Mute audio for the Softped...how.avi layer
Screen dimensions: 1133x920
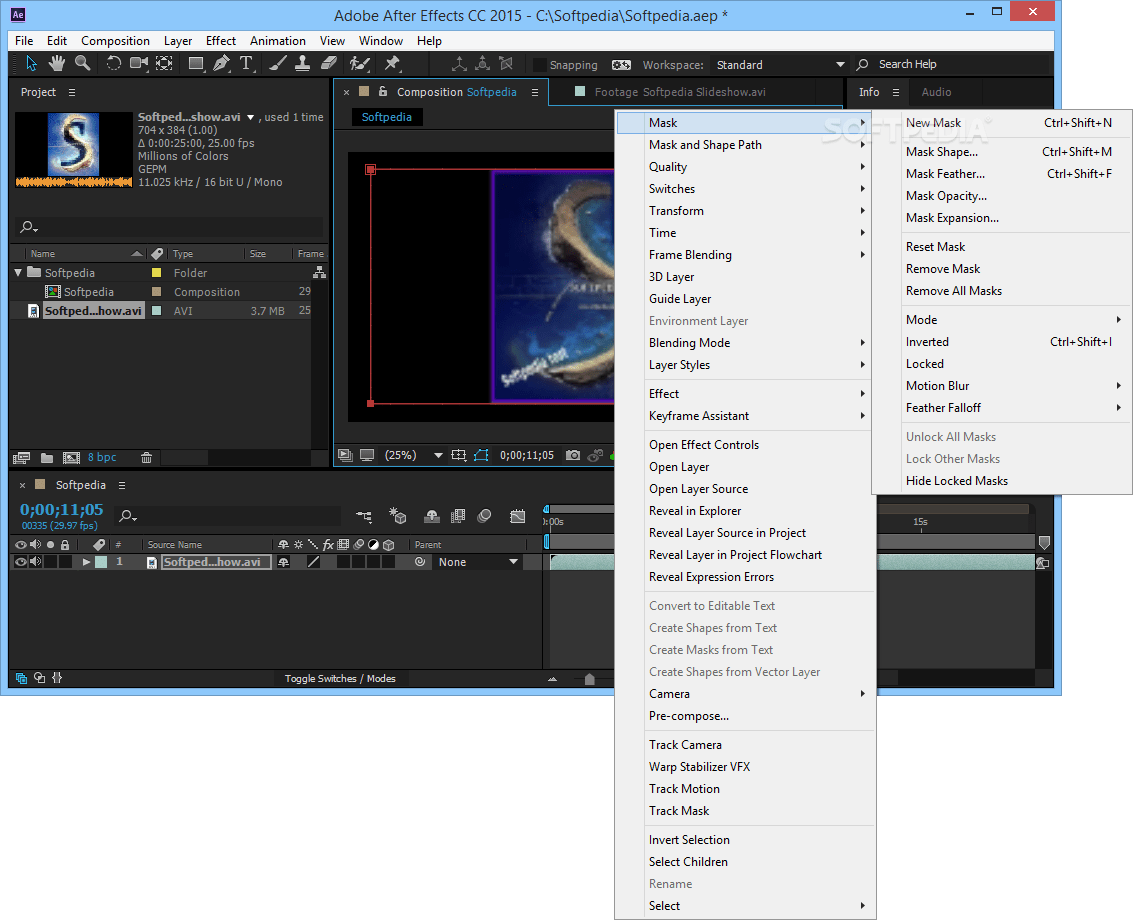pos(36,562)
